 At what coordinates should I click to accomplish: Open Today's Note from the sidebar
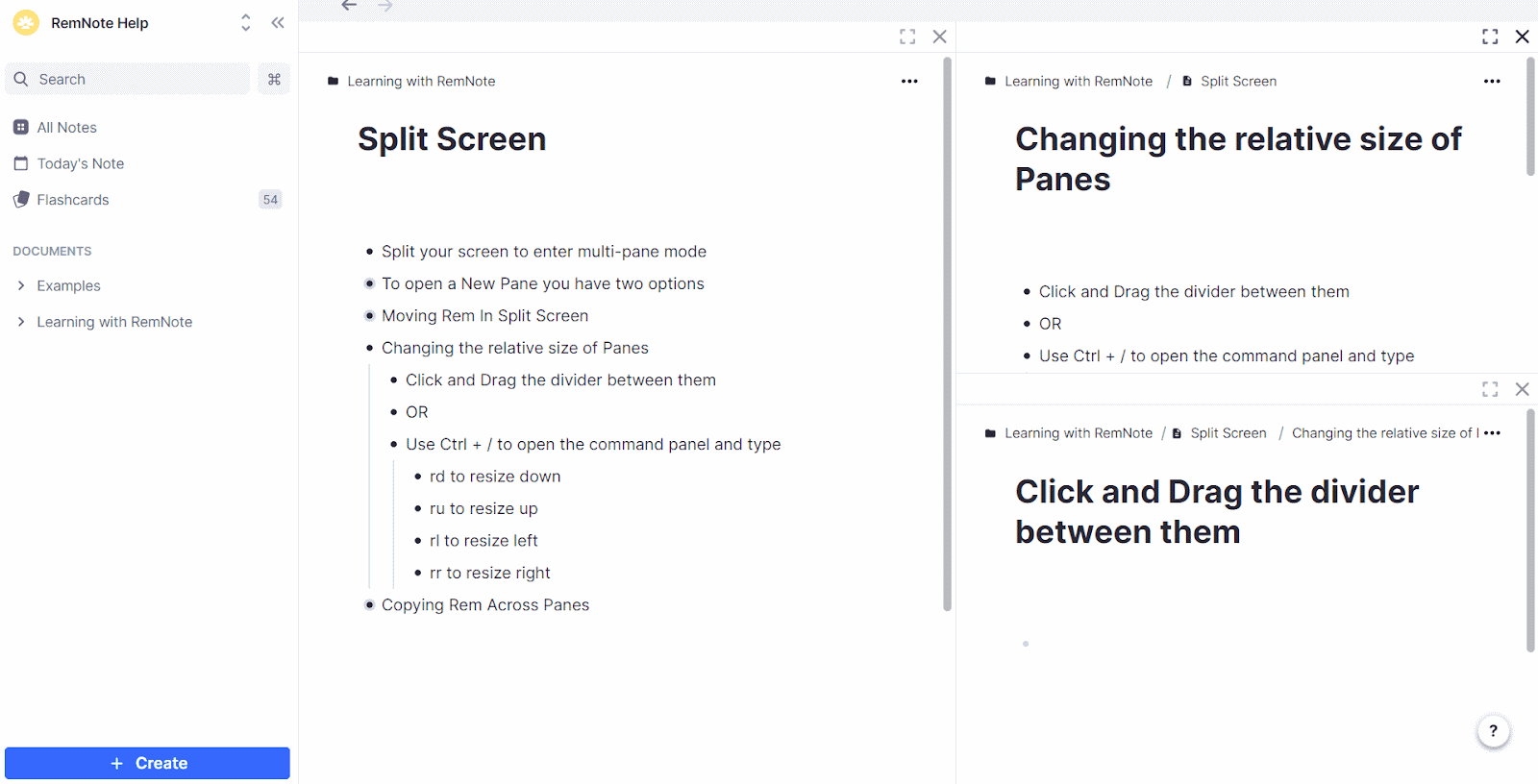point(80,164)
